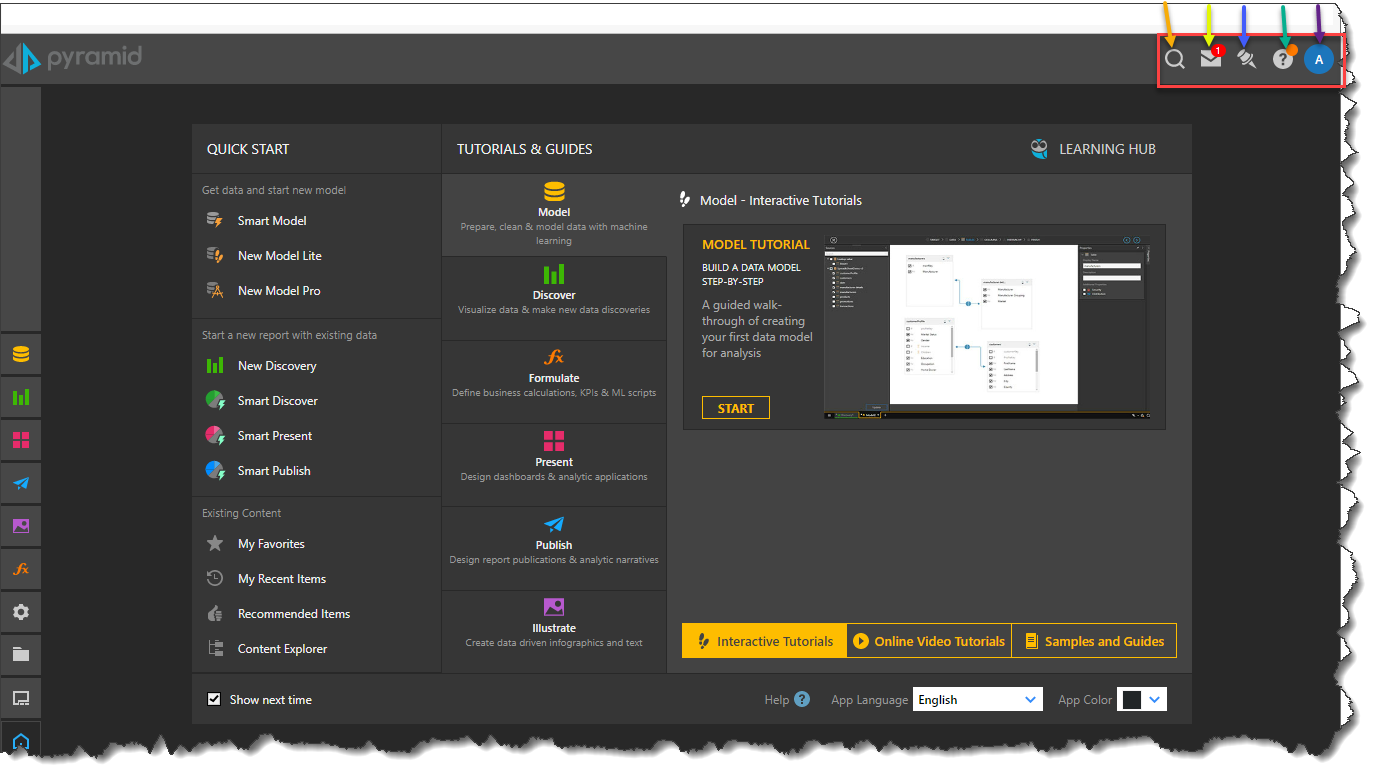
Task: Select the Illustrate tutorials tab
Action: (554, 631)
